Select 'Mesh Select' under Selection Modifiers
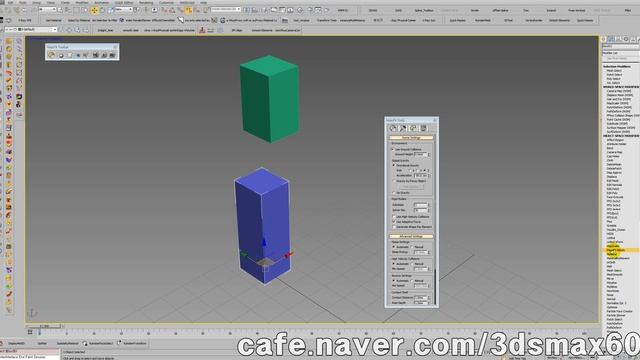 (614, 71)
